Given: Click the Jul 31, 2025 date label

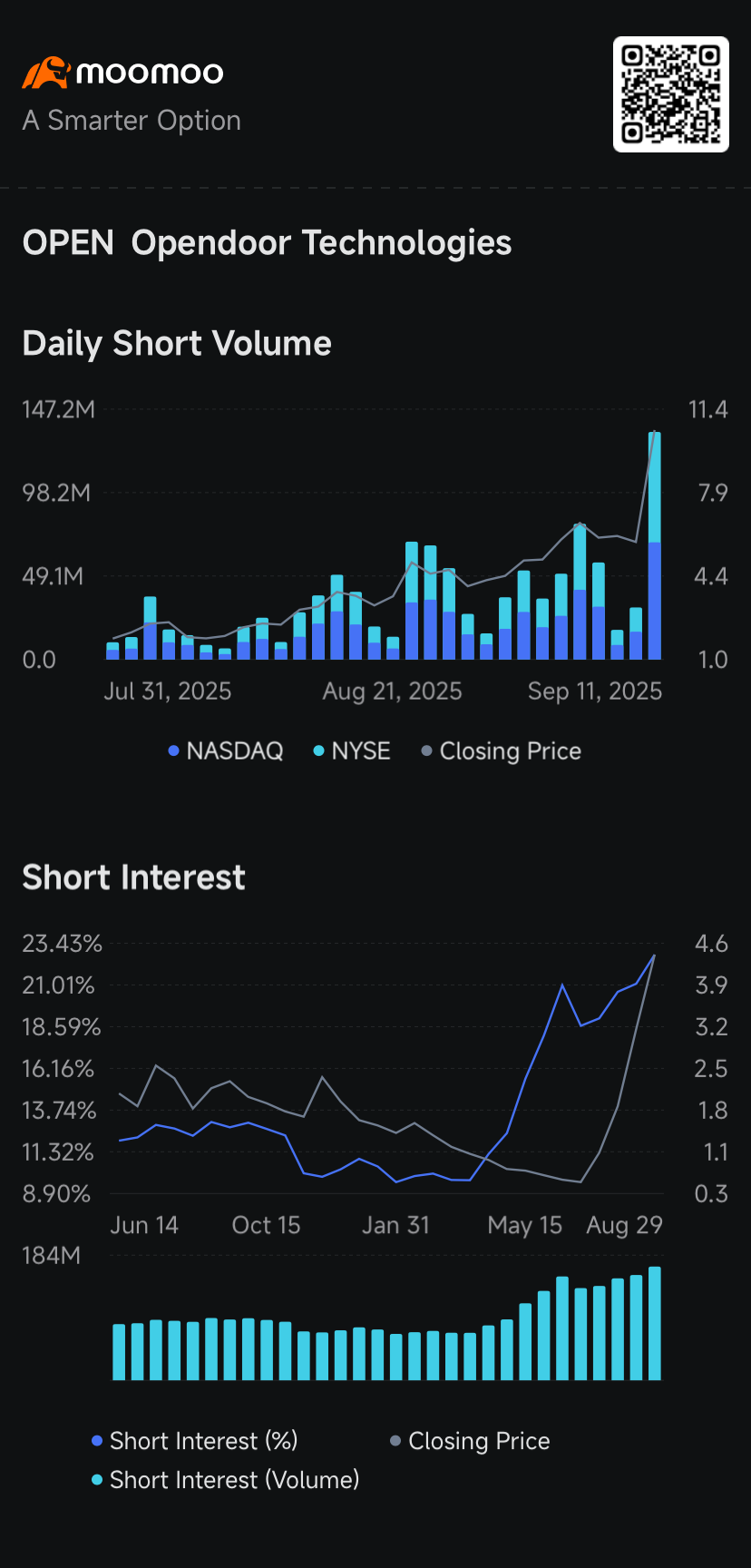Looking at the screenshot, I should click(x=168, y=691).
